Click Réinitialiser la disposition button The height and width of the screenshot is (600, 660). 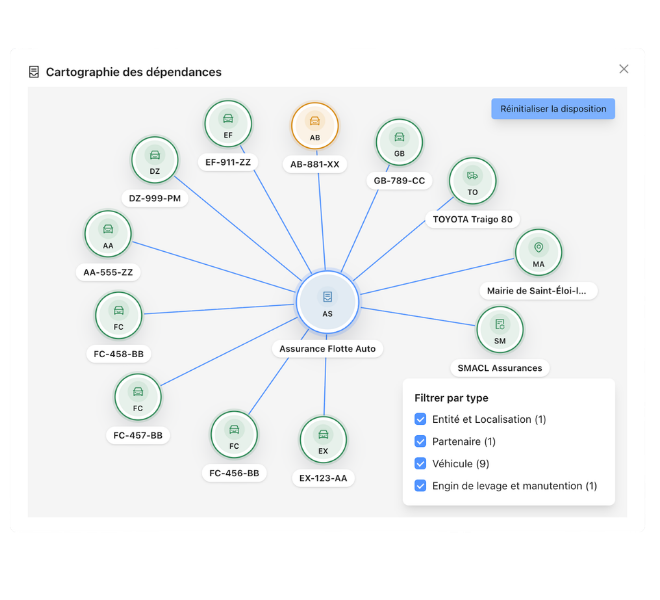pos(553,109)
